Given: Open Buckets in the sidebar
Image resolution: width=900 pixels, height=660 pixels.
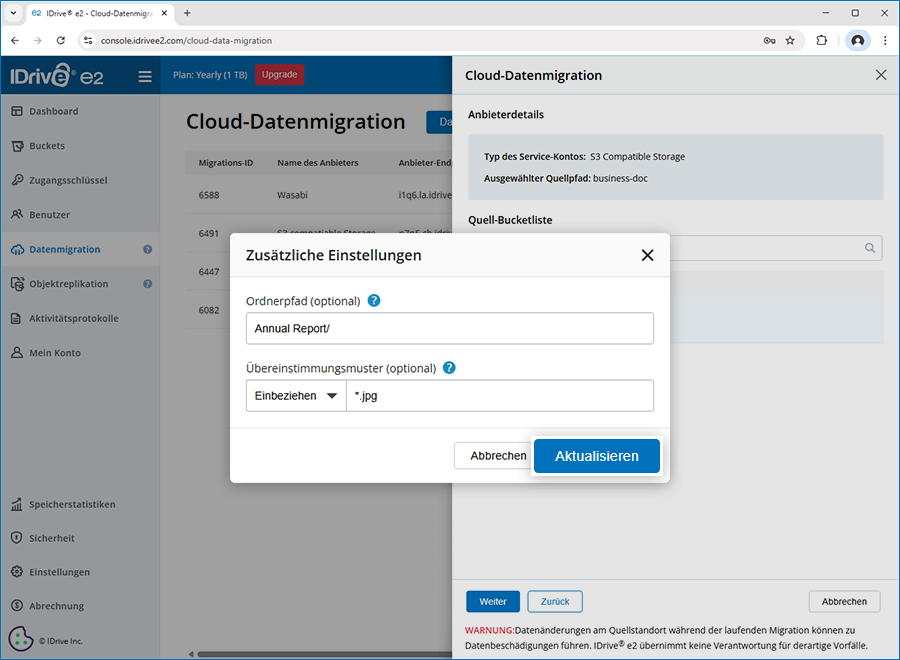Looking at the screenshot, I should tap(47, 146).
